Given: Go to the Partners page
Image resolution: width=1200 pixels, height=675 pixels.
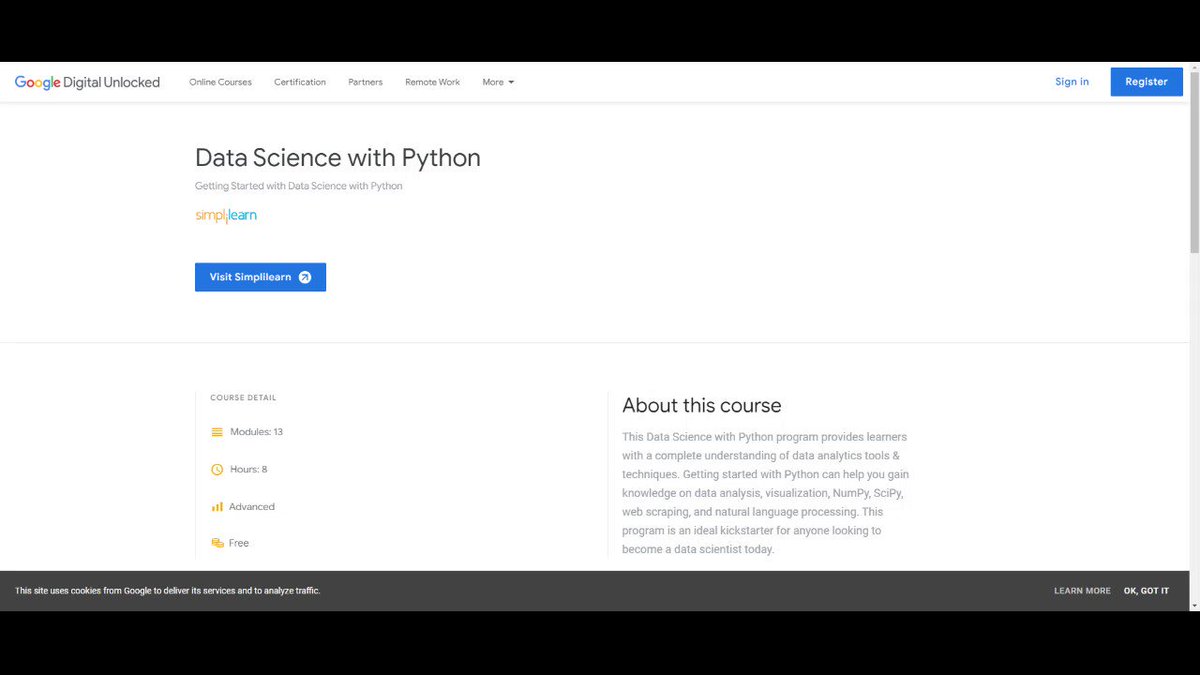Looking at the screenshot, I should click(x=365, y=82).
